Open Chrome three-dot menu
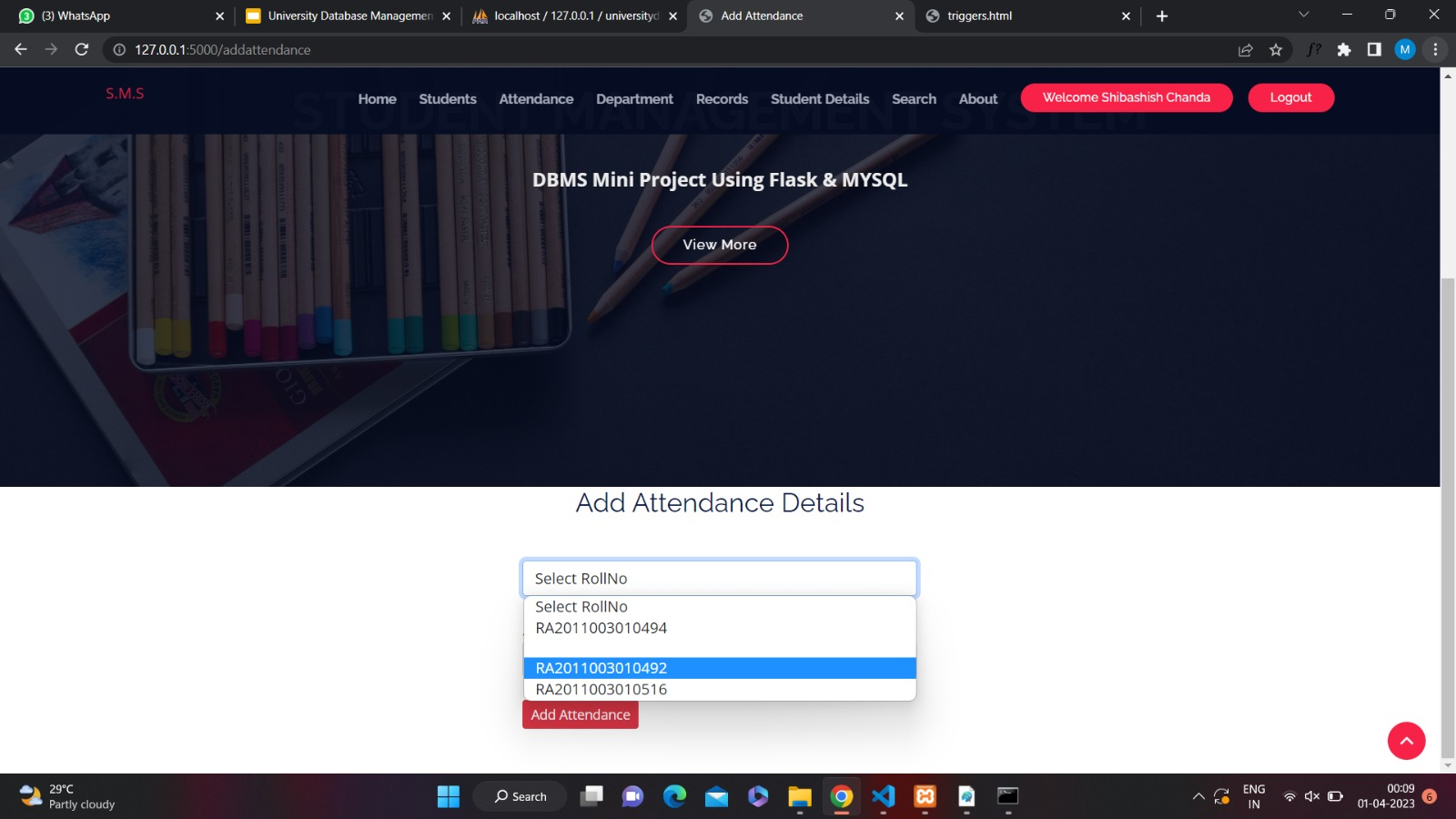The width and height of the screenshot is (1456, 819). point(1435,50)
